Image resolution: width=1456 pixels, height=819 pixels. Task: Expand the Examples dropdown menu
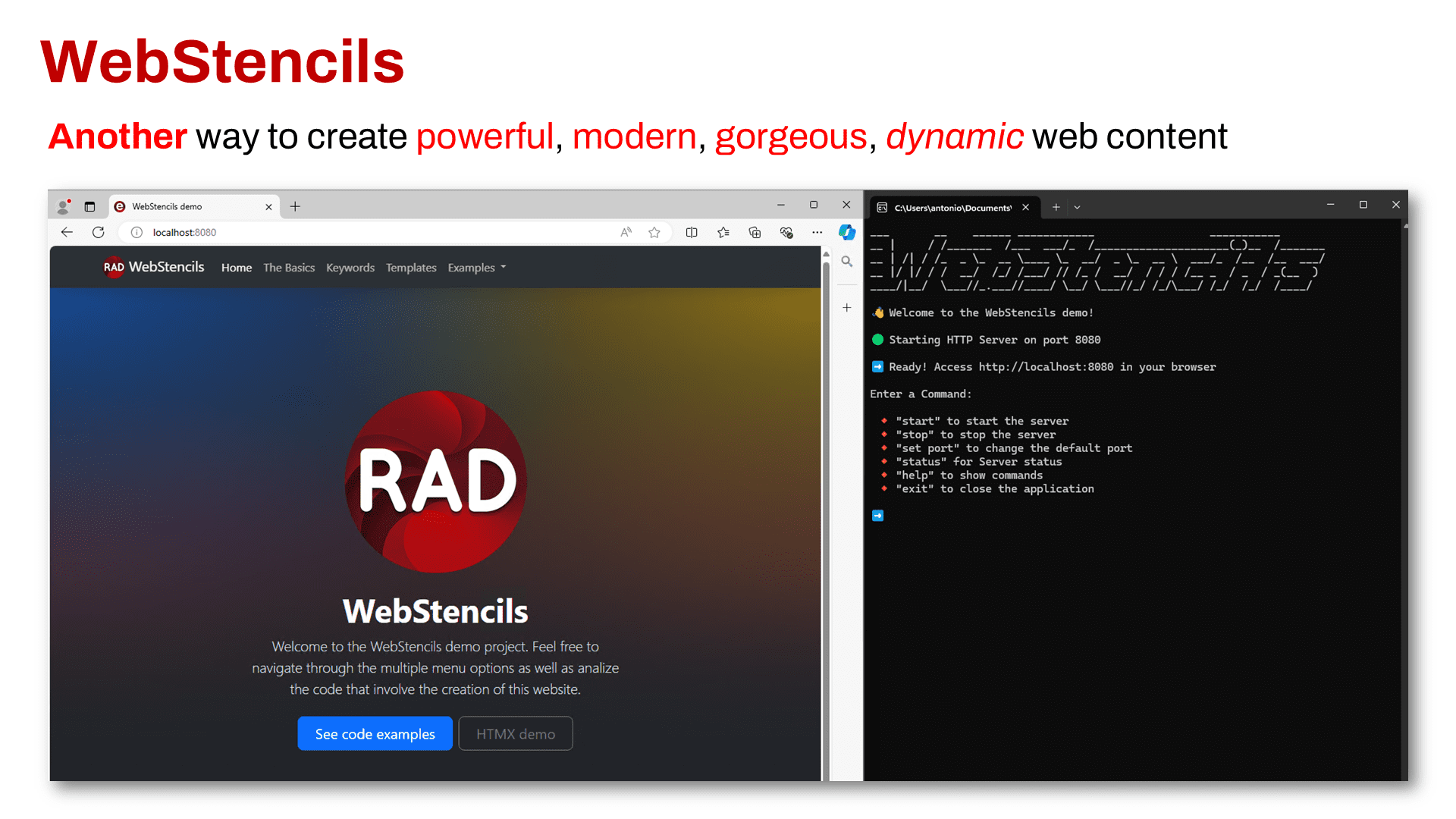coord(477,268)
